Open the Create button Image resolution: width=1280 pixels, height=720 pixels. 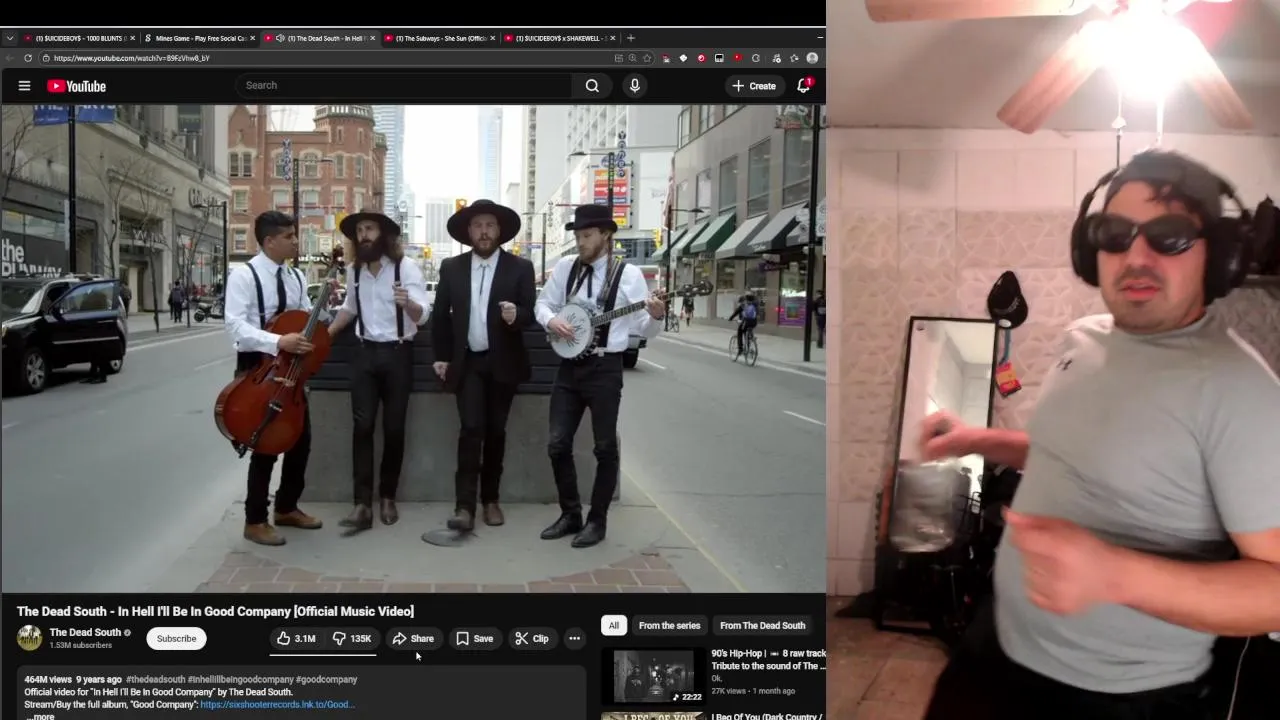tap(754, 86)
